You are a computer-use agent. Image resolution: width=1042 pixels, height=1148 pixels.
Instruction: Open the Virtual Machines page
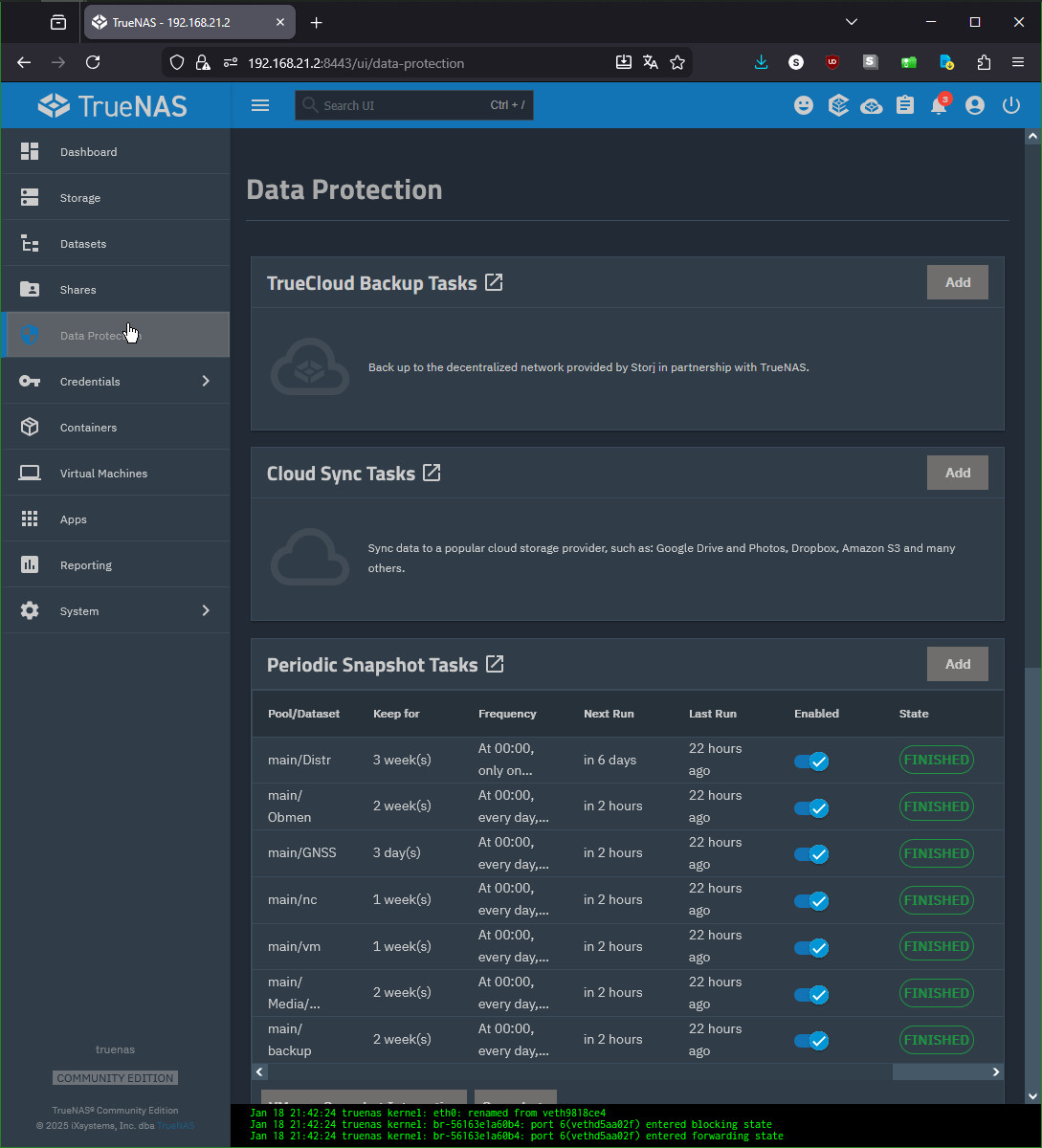click(x=103, y=474)
